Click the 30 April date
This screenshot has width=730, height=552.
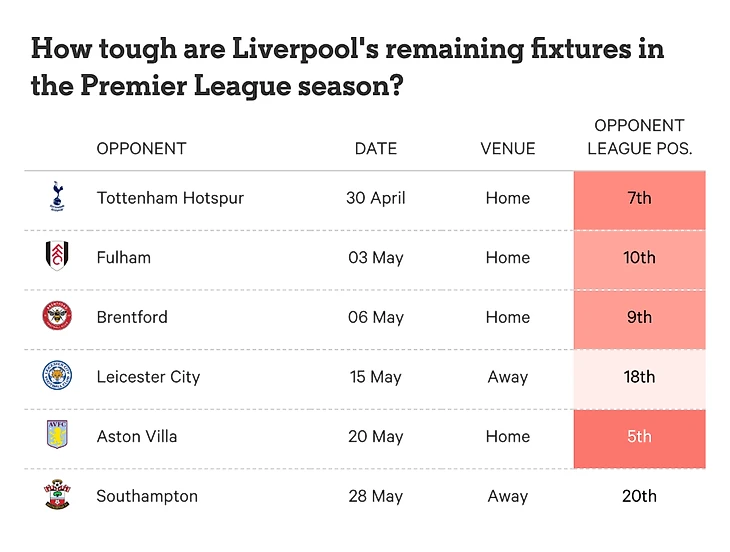click(376, 198)
